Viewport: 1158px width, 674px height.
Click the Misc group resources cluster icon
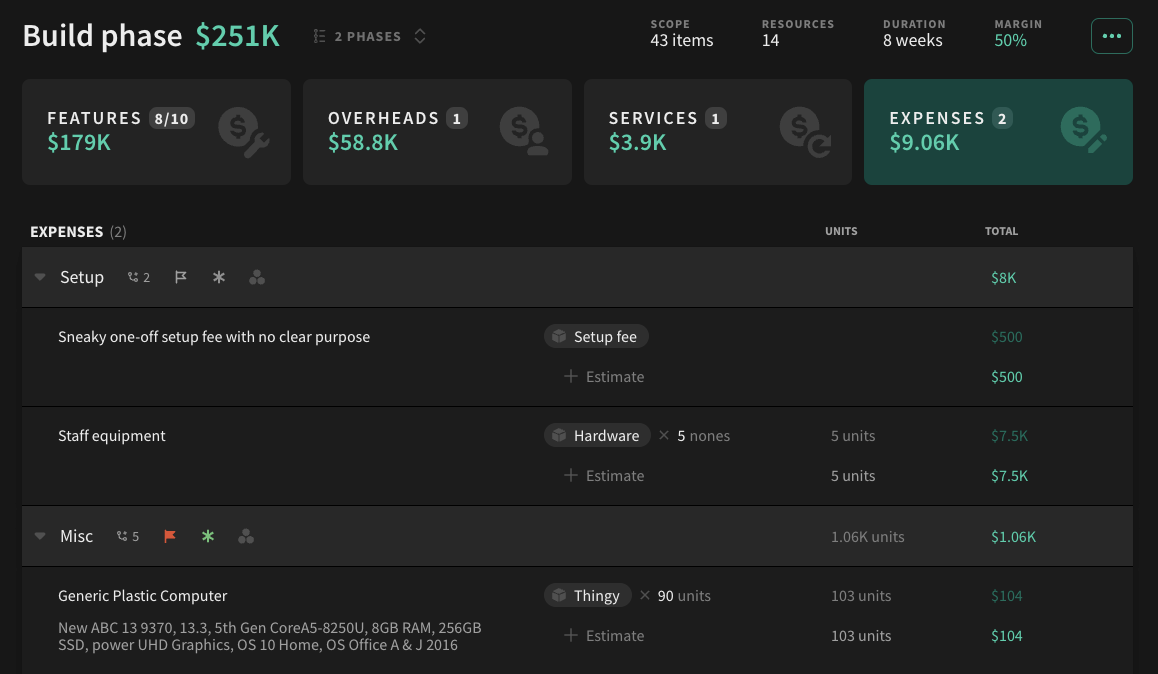pyautogui.click(x=246, y=536)
